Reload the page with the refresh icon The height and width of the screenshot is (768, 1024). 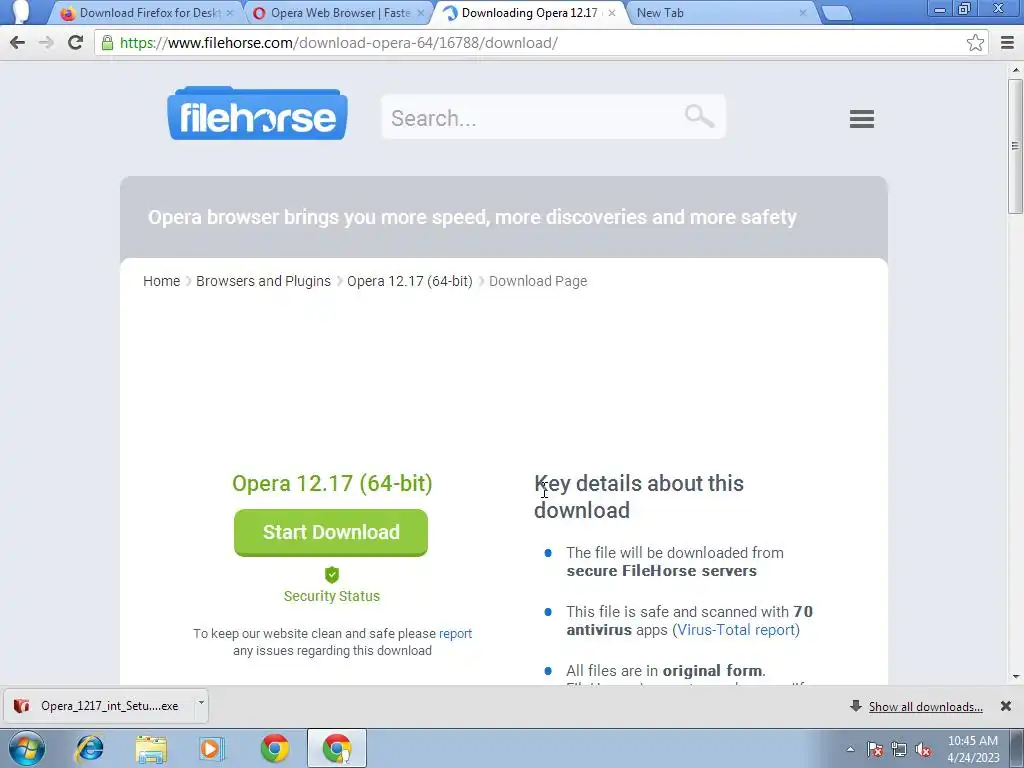pyautogui.click(x=76, y=43)
